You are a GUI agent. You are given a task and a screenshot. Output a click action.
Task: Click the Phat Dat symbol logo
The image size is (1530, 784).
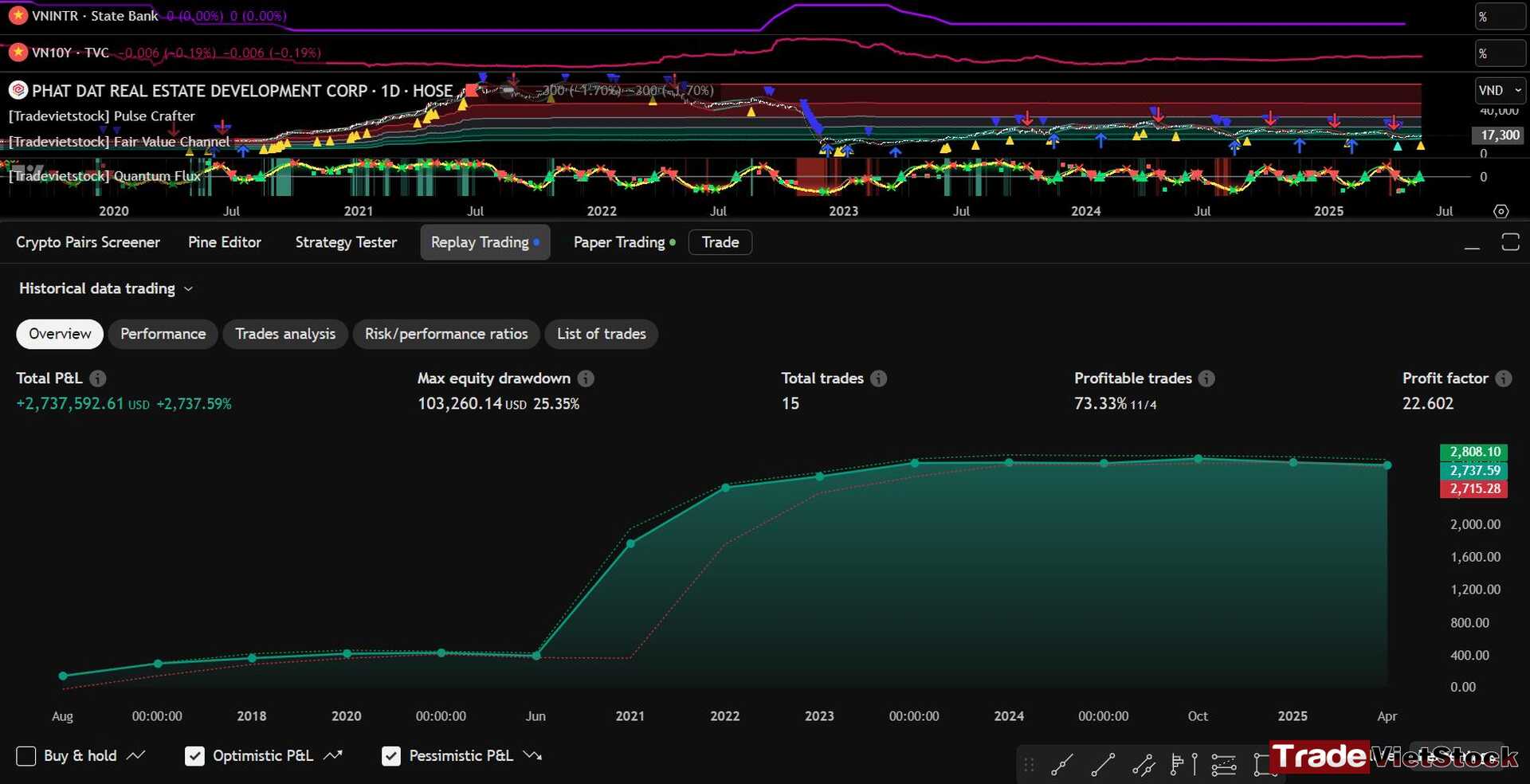tap(18, 90)
